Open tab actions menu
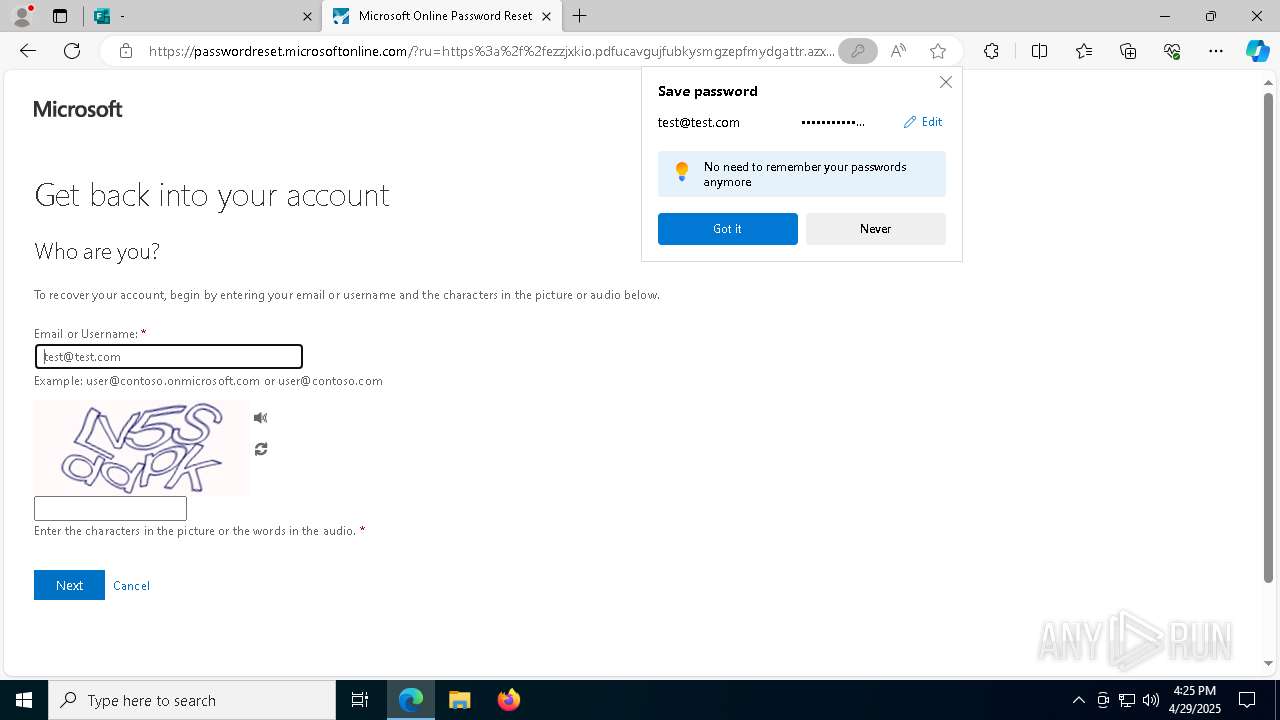This screenshot has height=720, width=1280. pos(60,16)
